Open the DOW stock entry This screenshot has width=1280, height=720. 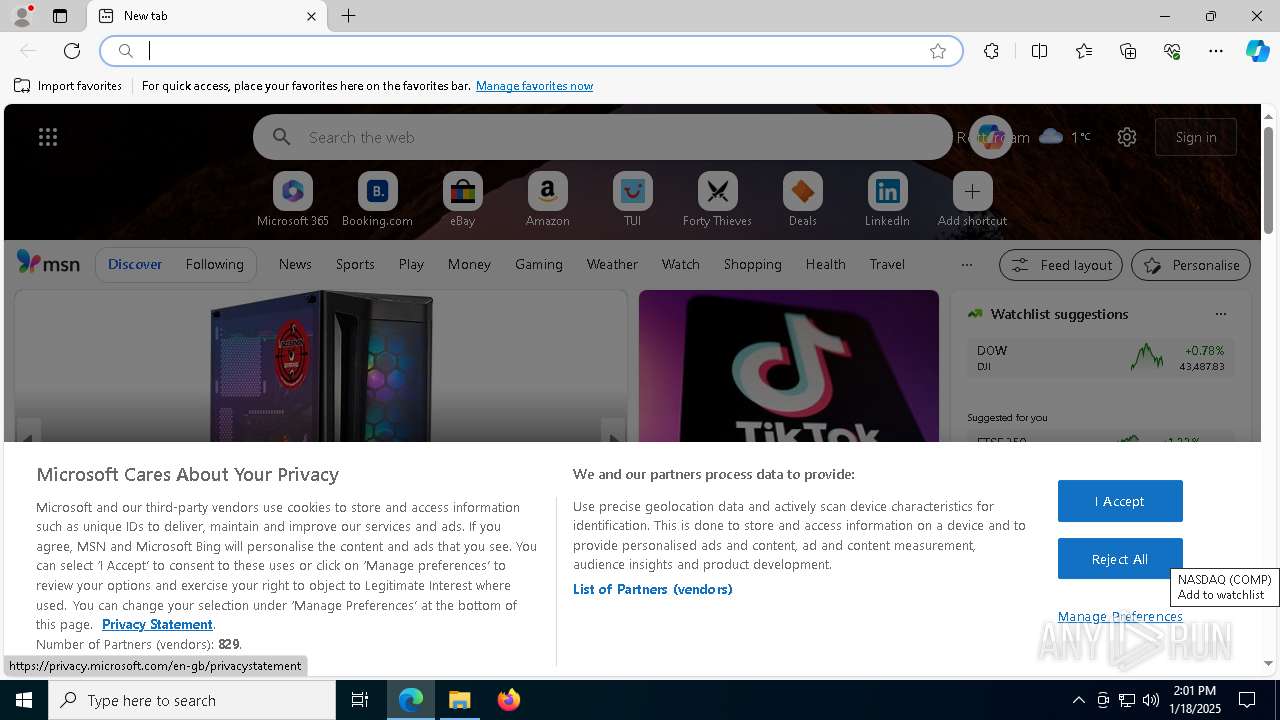pyautogui.click(x=1100, y=358)
